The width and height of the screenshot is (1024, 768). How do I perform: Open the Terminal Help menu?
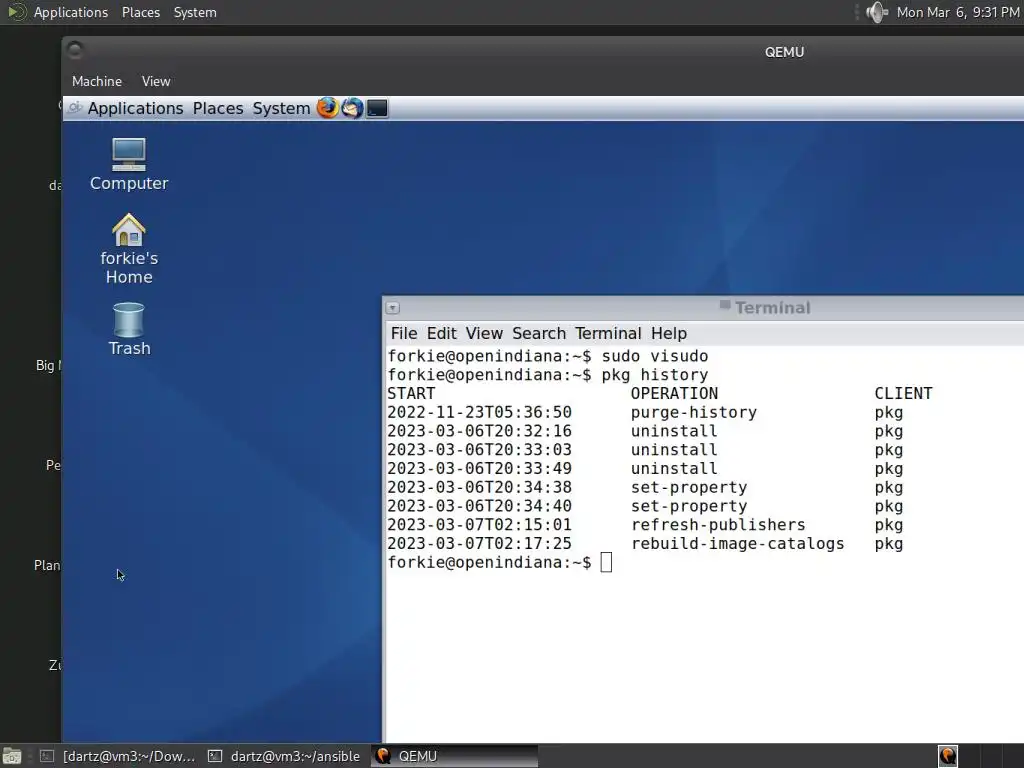click(x=669, y=333)
